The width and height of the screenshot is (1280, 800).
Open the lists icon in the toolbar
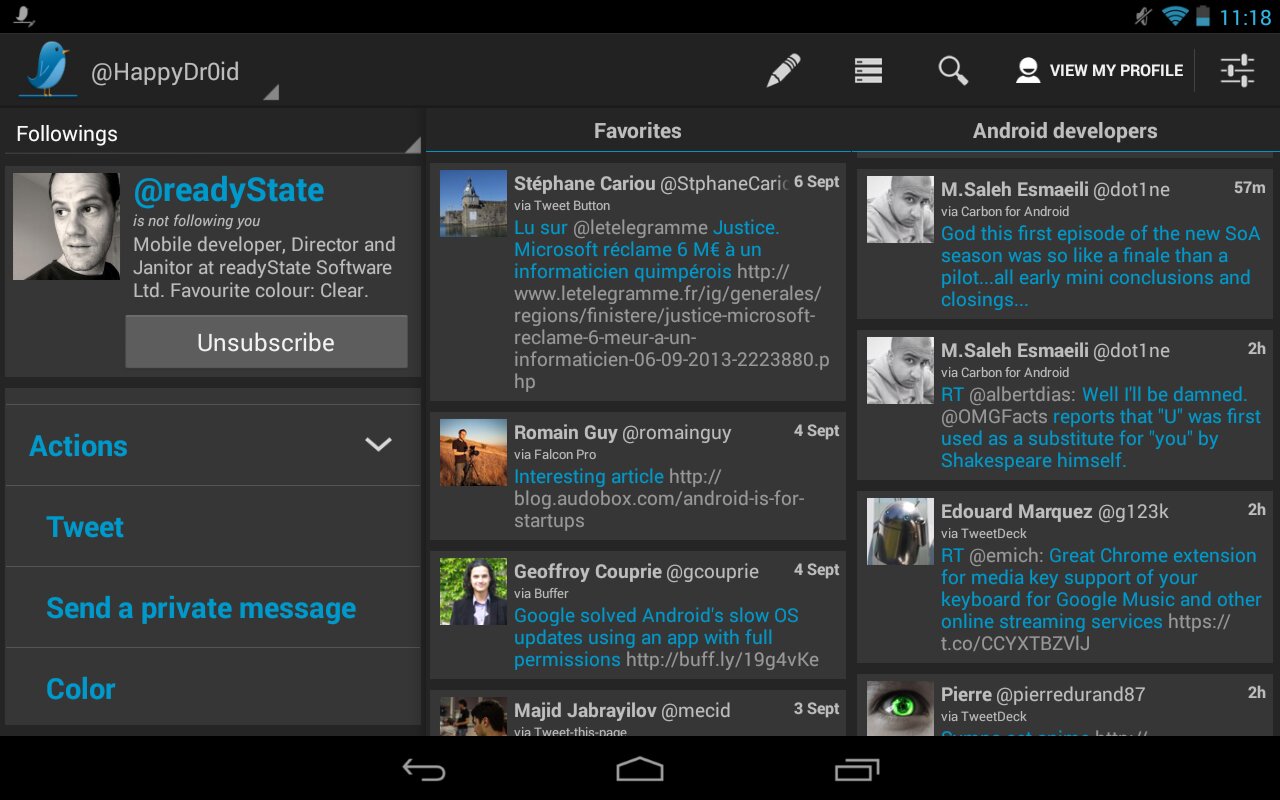point(868,70)
